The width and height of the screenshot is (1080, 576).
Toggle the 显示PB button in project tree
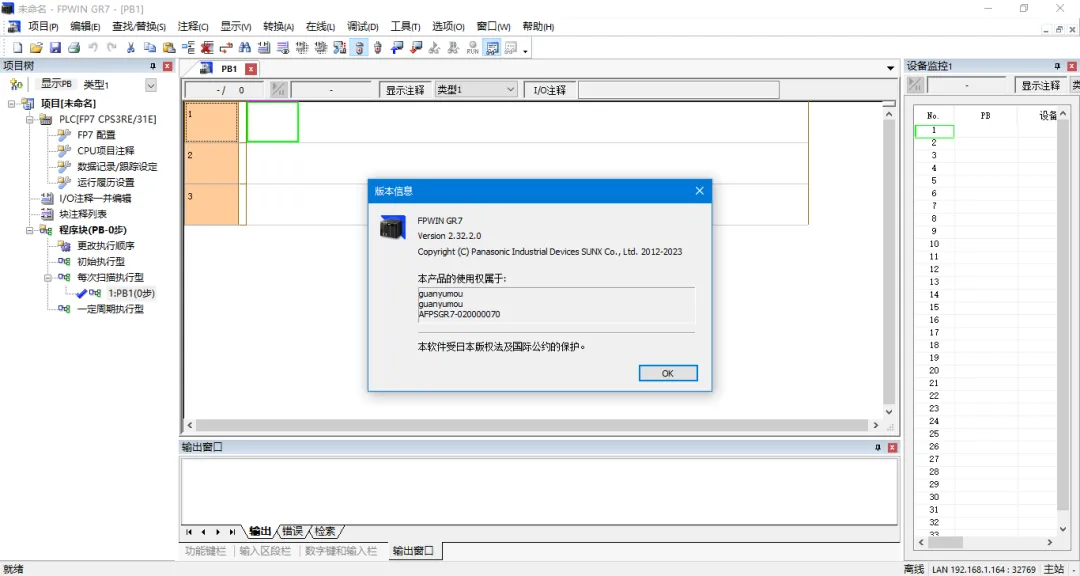[x=55, y=84]
